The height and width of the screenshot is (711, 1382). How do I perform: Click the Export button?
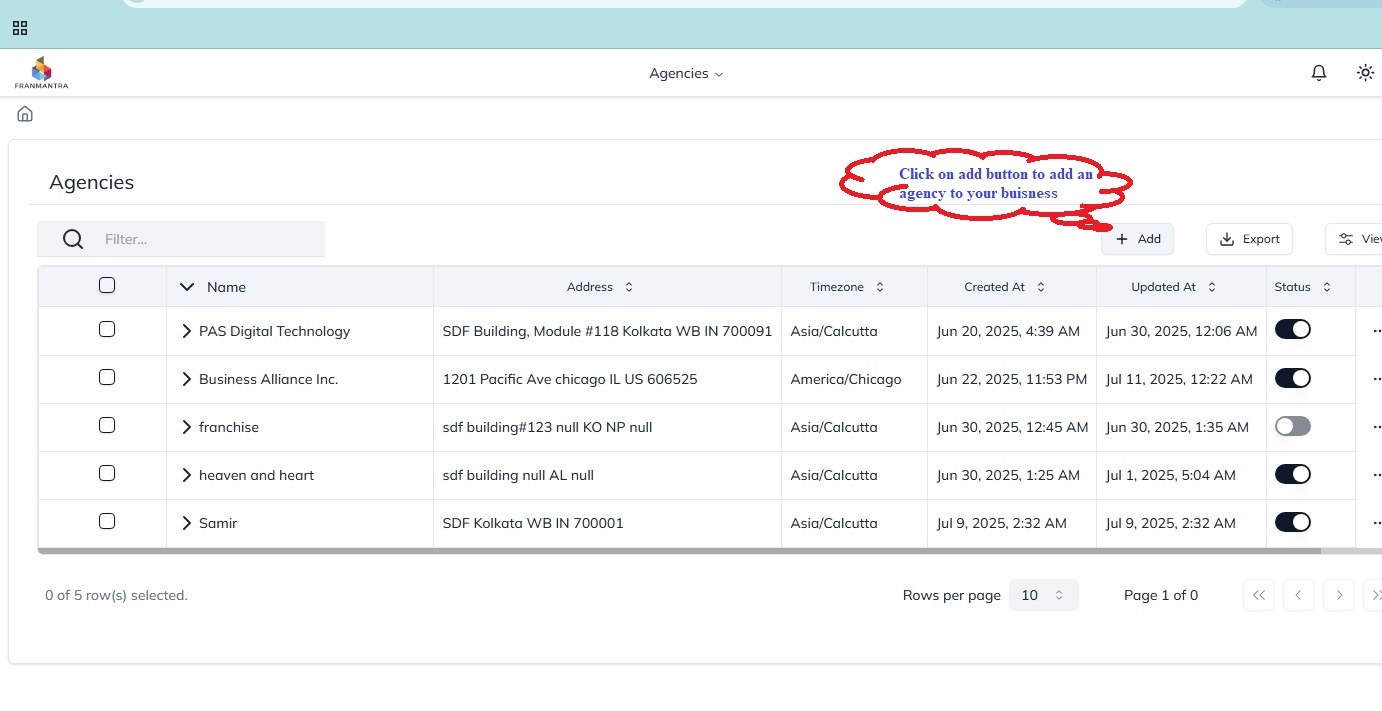[x=1249, y=239]
